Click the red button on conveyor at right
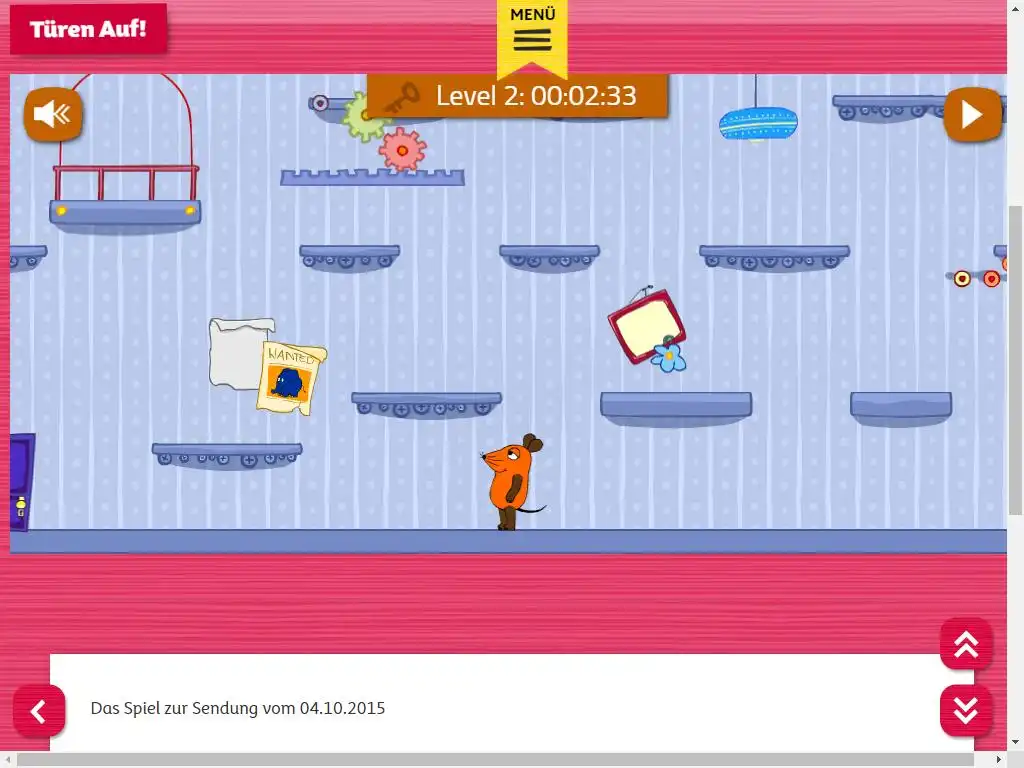1024x768 pixels. (x=991, y=279)
